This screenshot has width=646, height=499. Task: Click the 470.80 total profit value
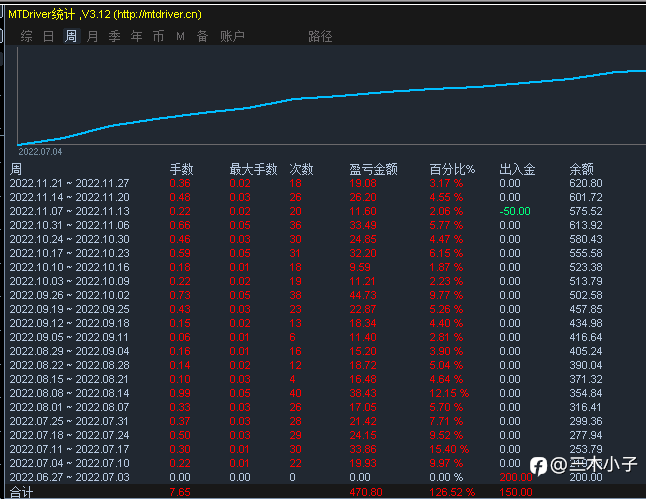click(x=366, y=492)
